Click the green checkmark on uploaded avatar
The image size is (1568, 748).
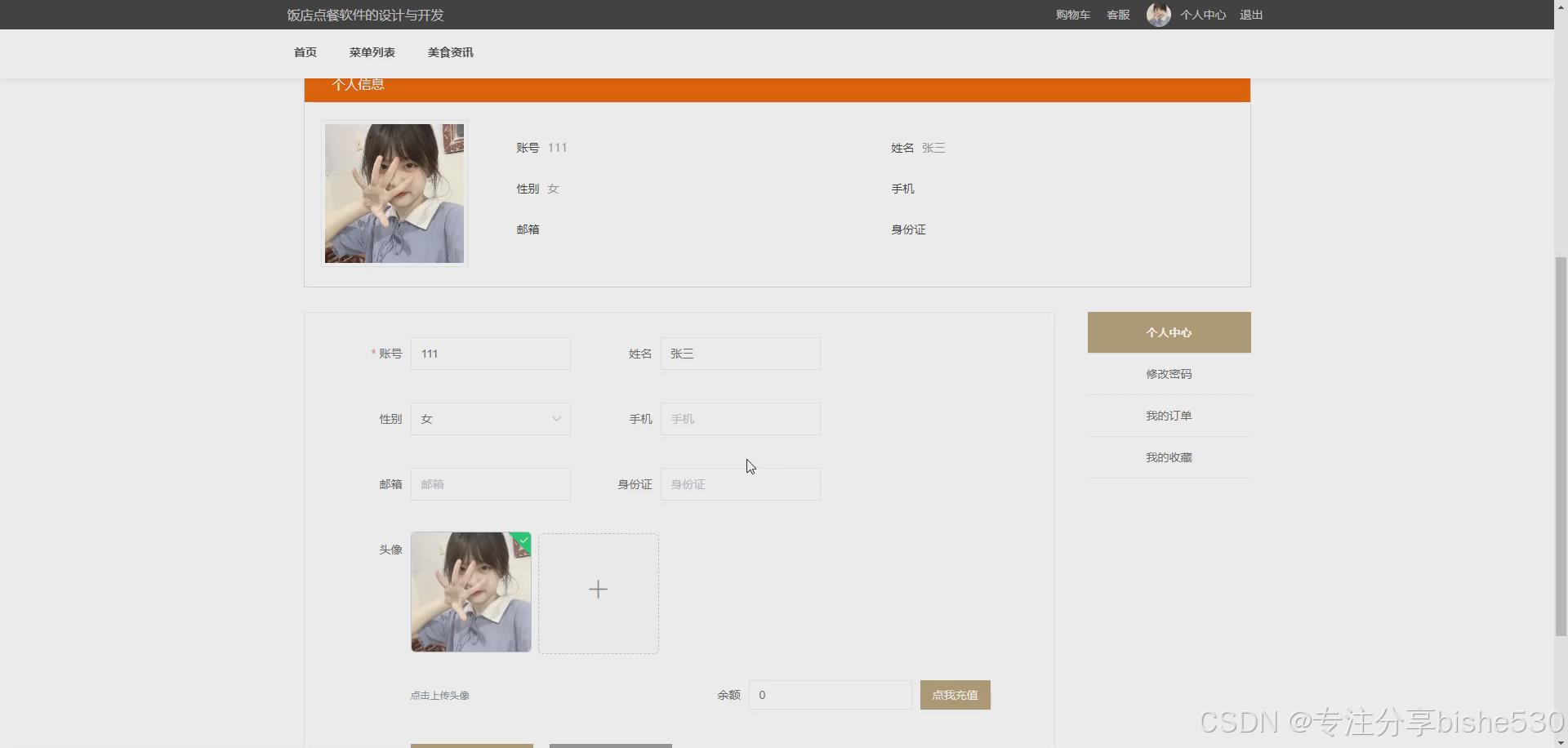[x=523, y=540]
